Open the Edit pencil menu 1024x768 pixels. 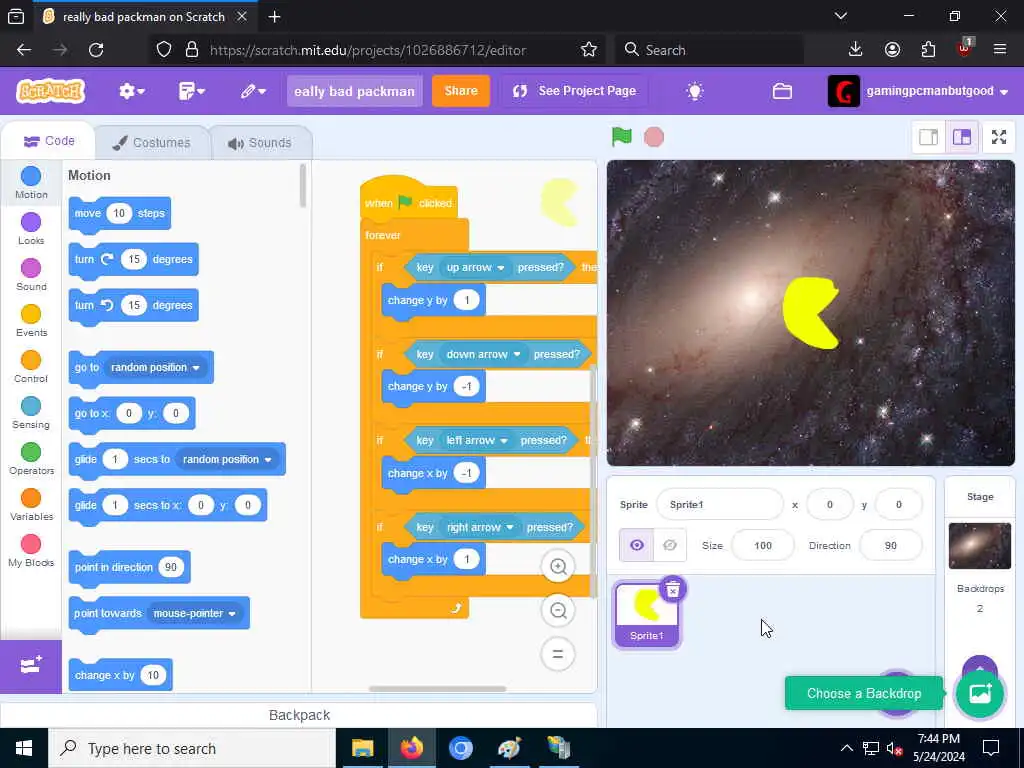(253, 91)
